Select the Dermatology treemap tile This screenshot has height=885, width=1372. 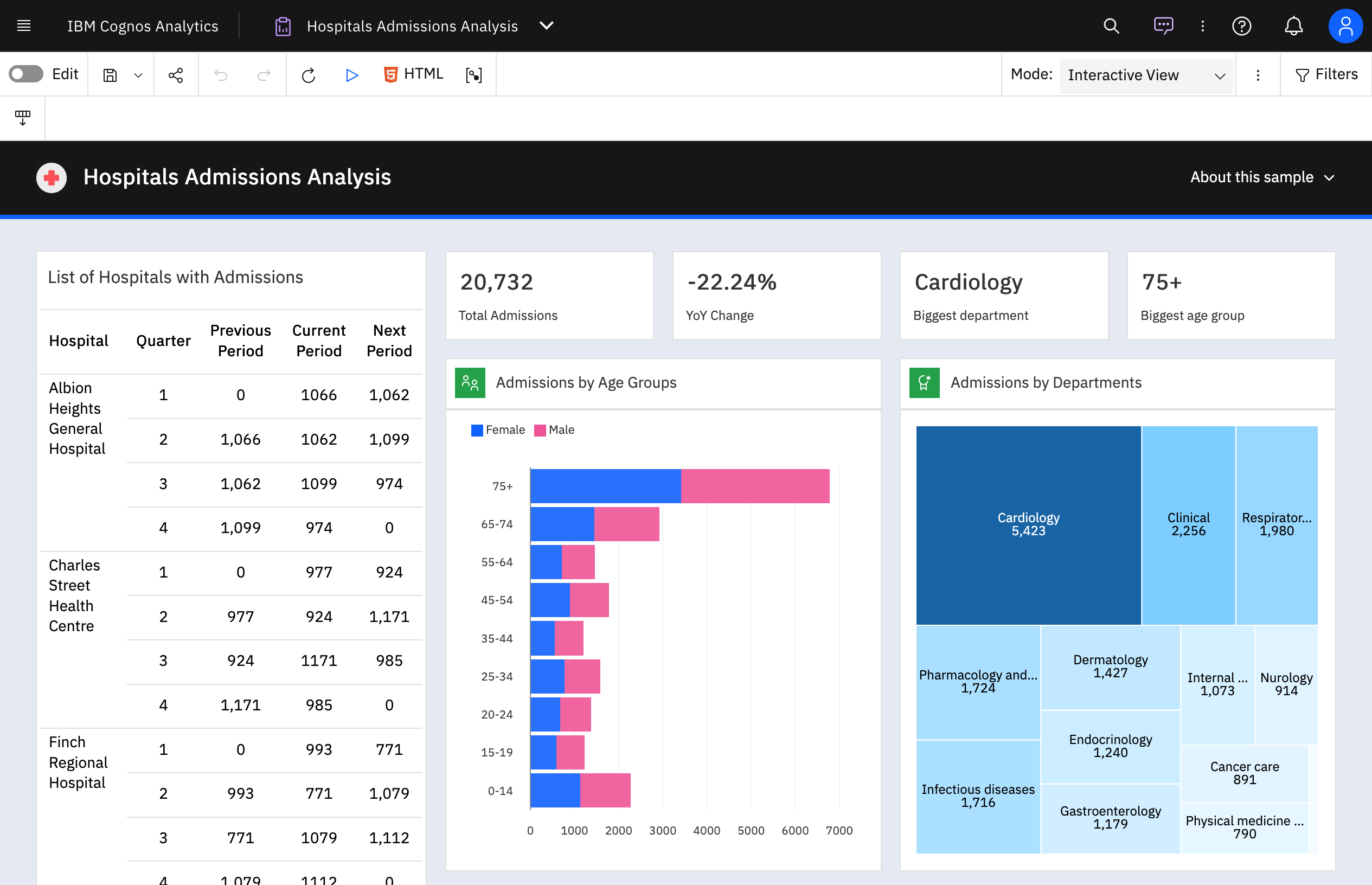tap(1110, 667)
